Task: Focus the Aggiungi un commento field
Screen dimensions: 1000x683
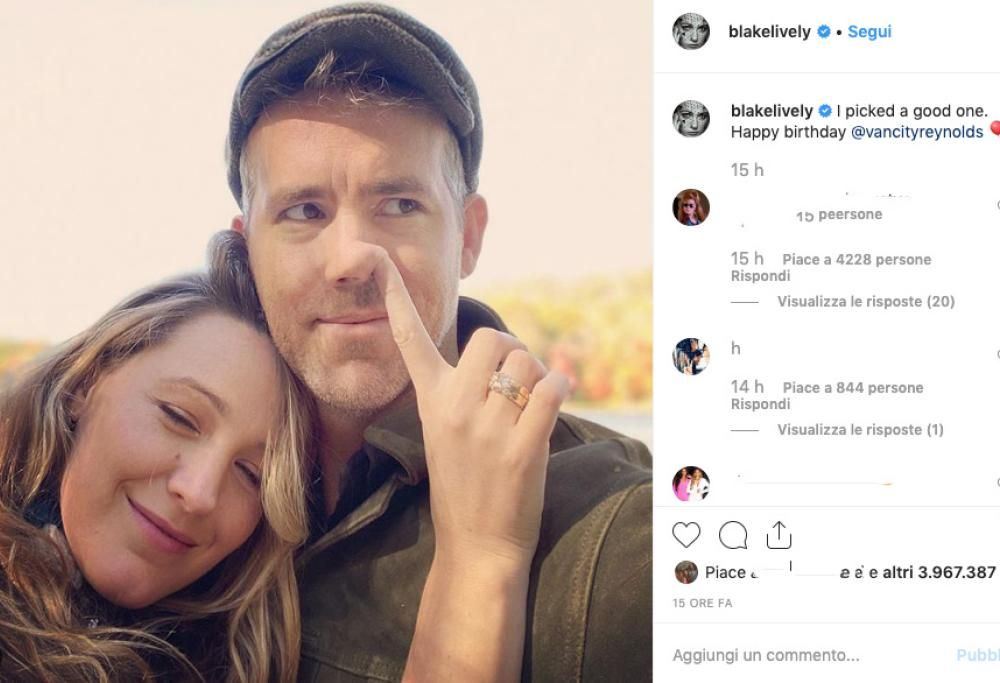Action: pyautogui.click(x=800, y=655)
